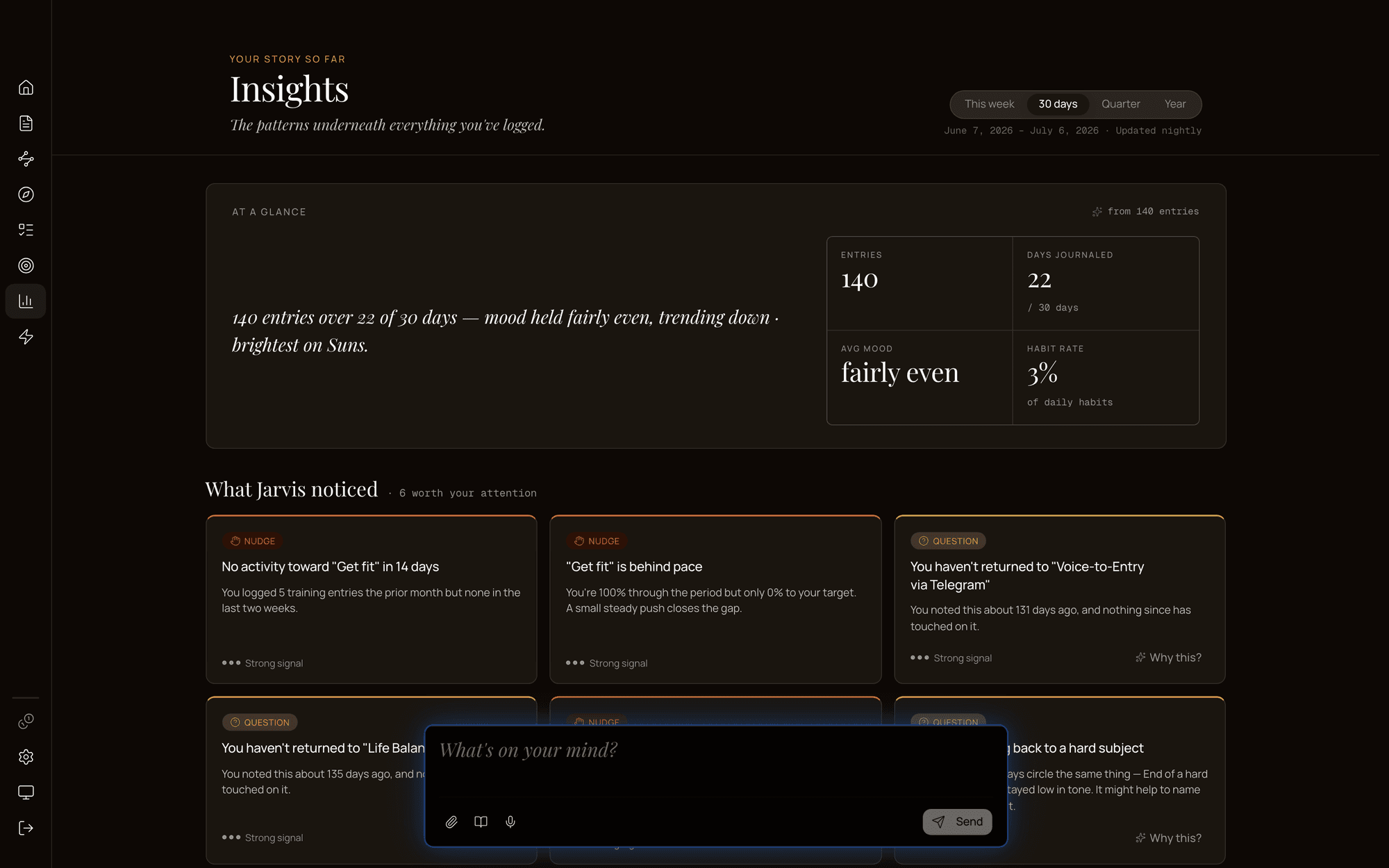Viewport: 1389px width, 868px height.
Task: Switch to the This week tab
Action: tap(989, 104)
